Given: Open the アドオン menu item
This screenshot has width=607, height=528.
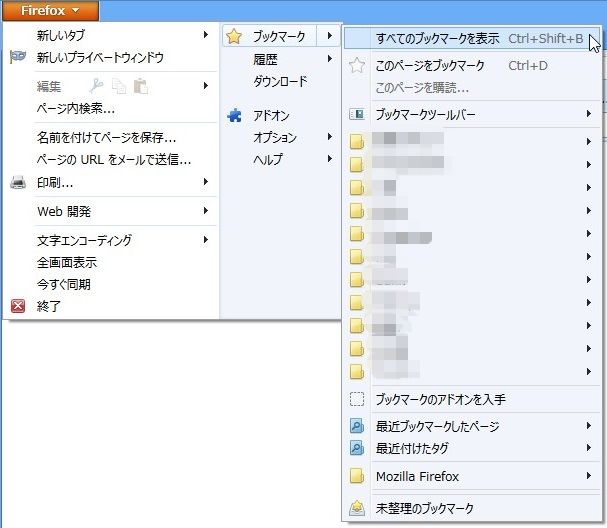Looking at the screenshot, I should pyautogui.click(x=281, y=115).
